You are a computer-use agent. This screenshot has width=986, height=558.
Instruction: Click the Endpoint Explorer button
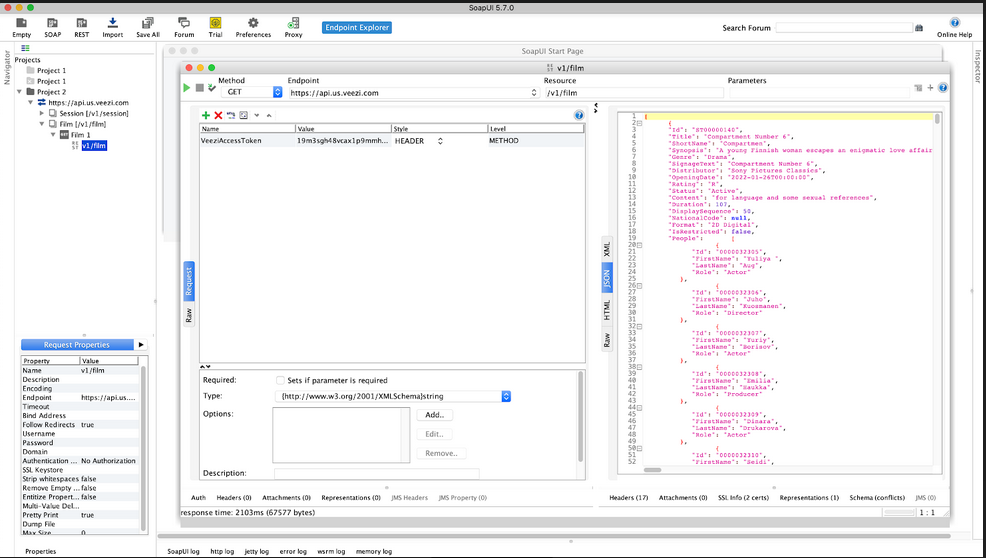(357, 28)
